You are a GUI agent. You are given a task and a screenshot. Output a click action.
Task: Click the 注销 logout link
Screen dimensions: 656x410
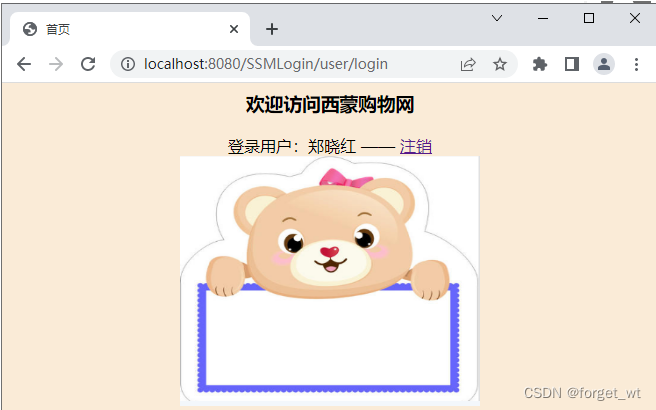(x=415, y=146)
